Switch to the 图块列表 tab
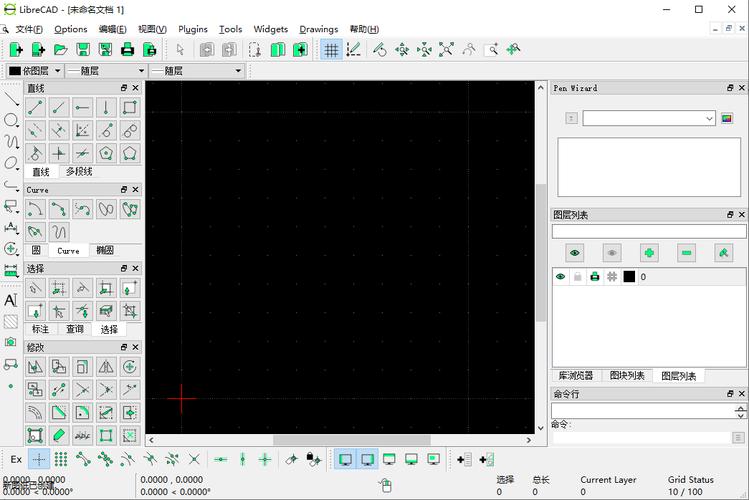Image resolution: width=749 pixels, height=500 pixels. [x=627, y=376]
